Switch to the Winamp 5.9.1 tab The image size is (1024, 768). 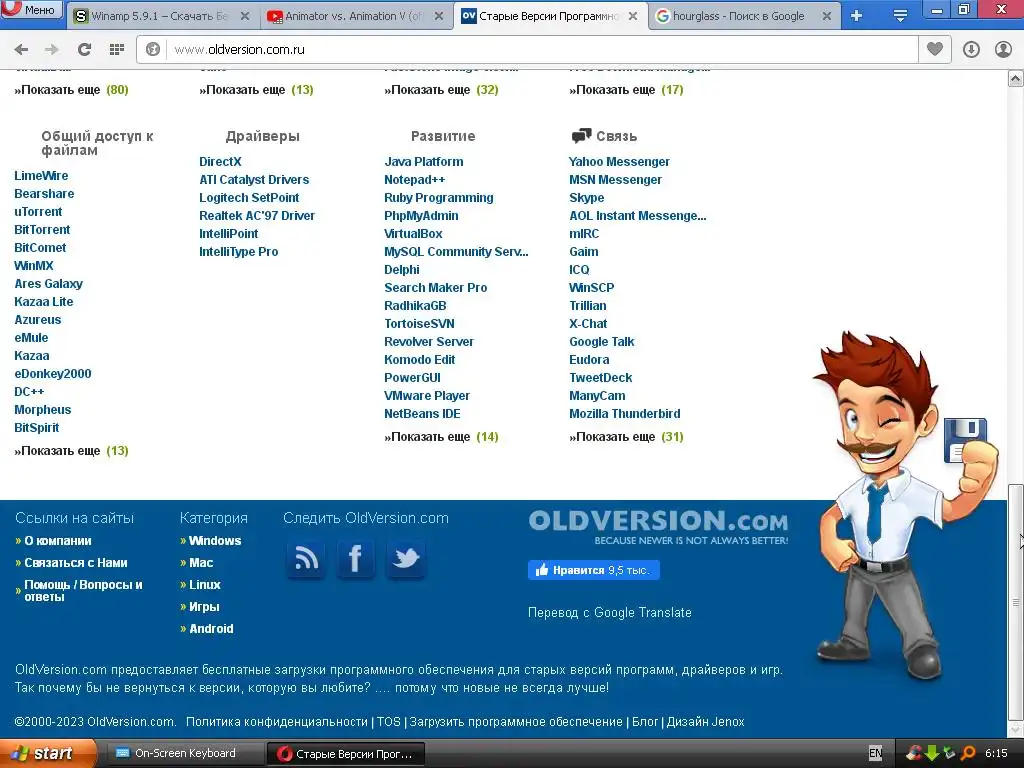tap(162, 16)
